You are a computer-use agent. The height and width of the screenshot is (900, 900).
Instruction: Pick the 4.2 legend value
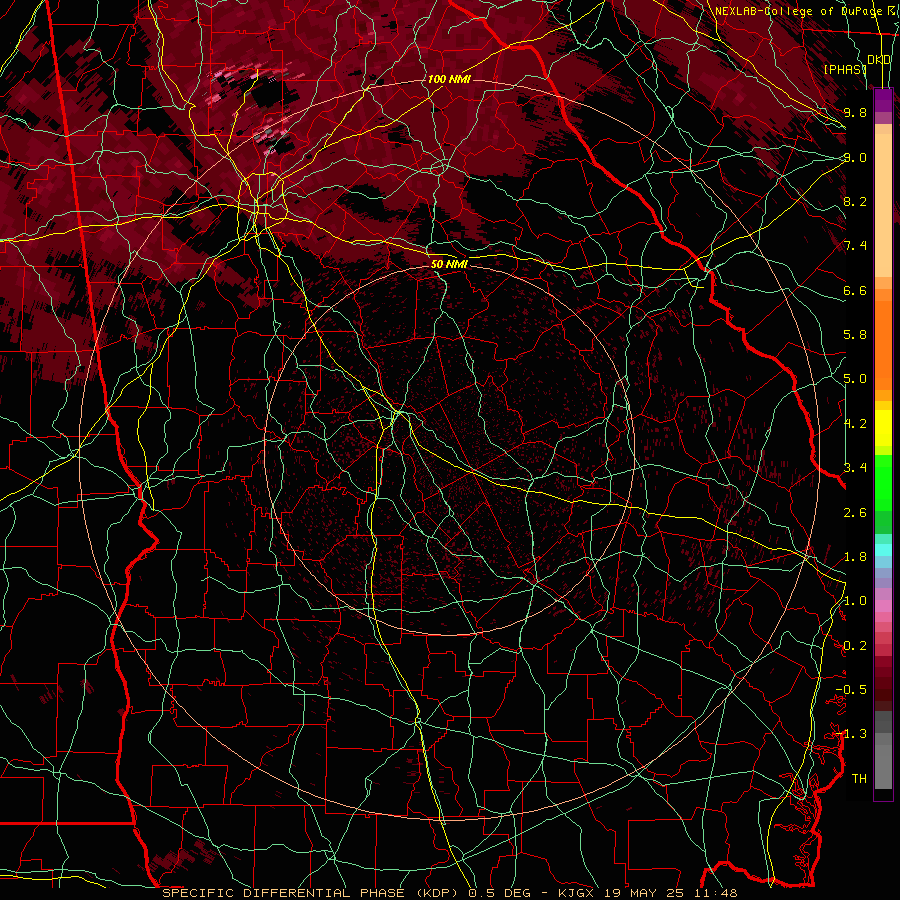(855, 424)
